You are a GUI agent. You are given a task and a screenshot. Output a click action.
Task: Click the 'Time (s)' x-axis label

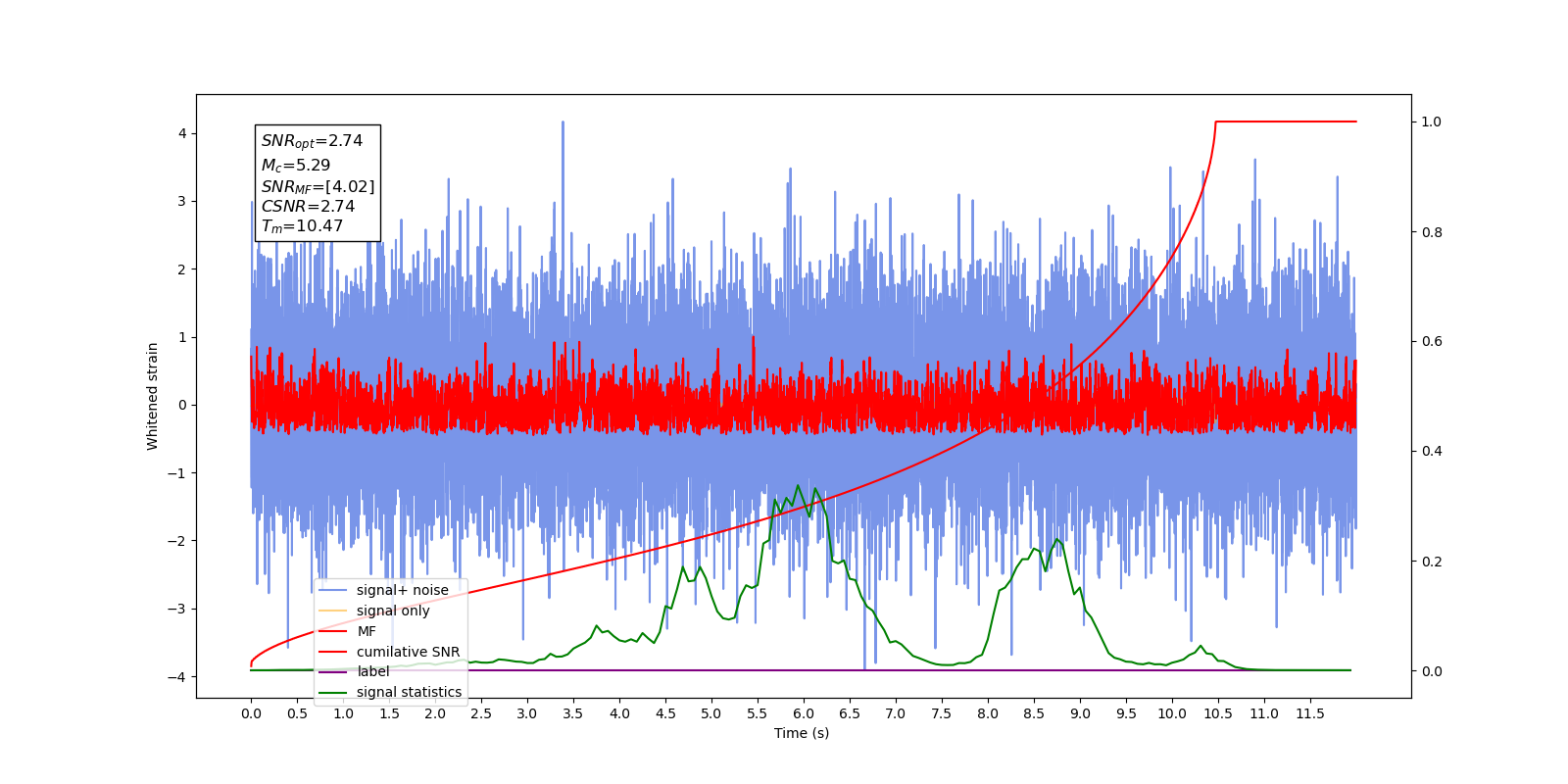pyautogui.click(x=802, y=733)
